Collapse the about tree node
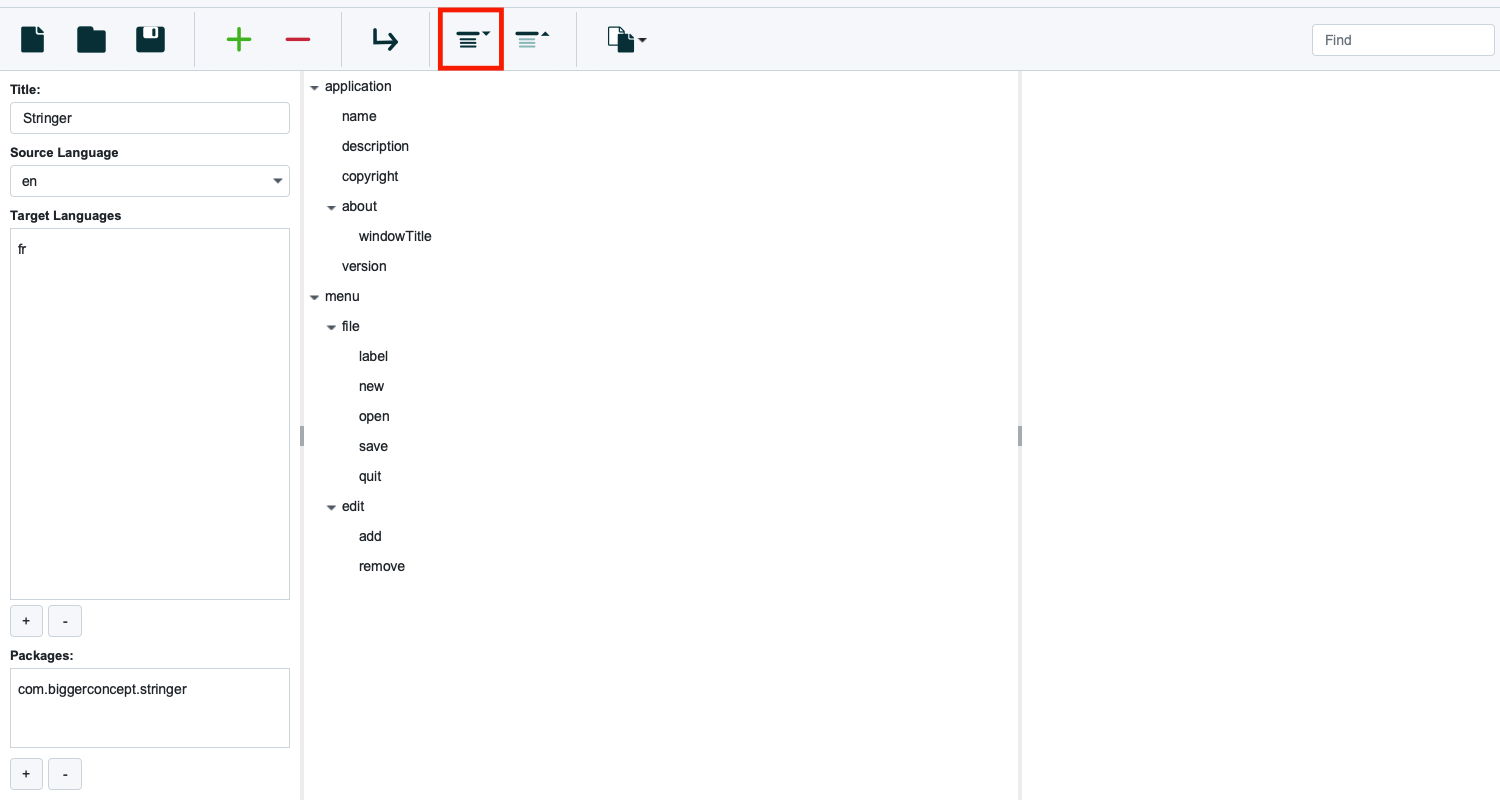Image resolution: width=1500 pixels, height=800 pixels. pos(331,207)
